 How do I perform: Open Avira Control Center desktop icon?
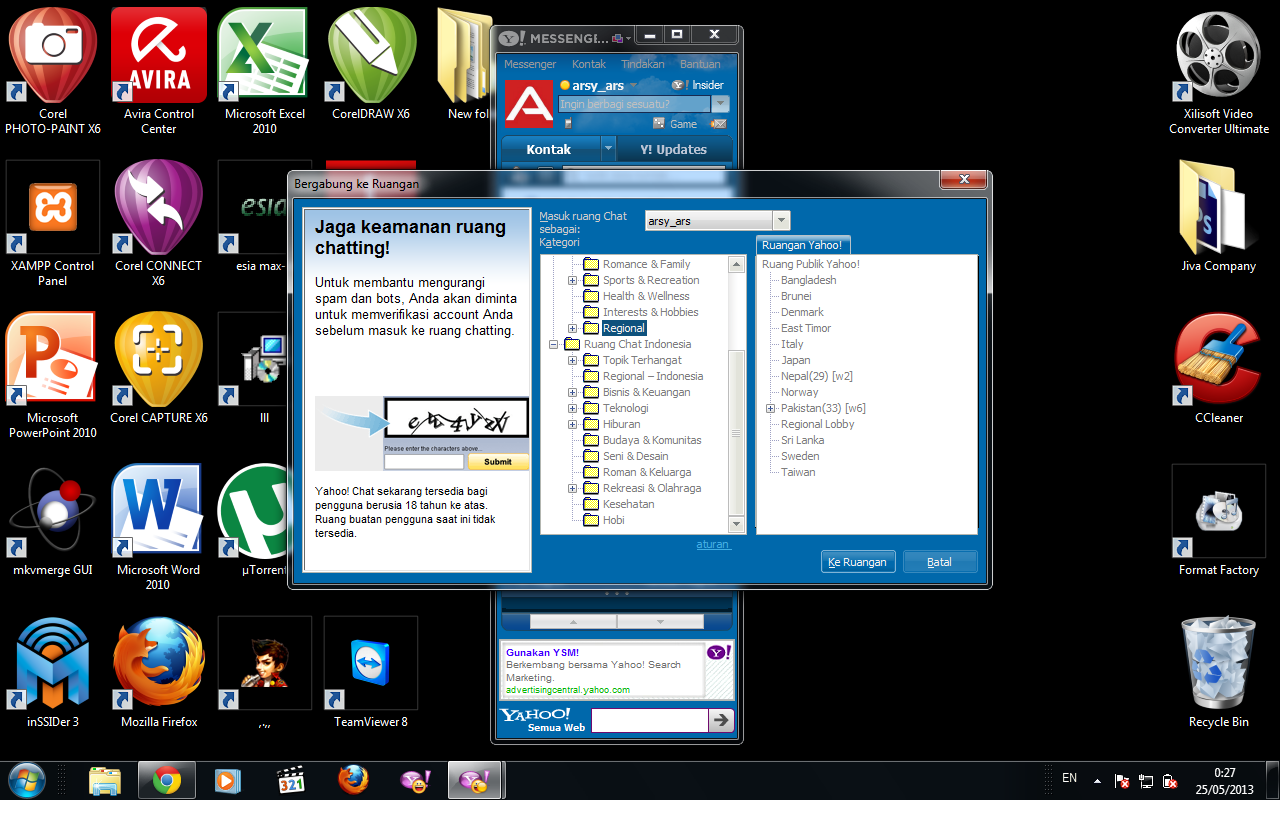point(158,71)
